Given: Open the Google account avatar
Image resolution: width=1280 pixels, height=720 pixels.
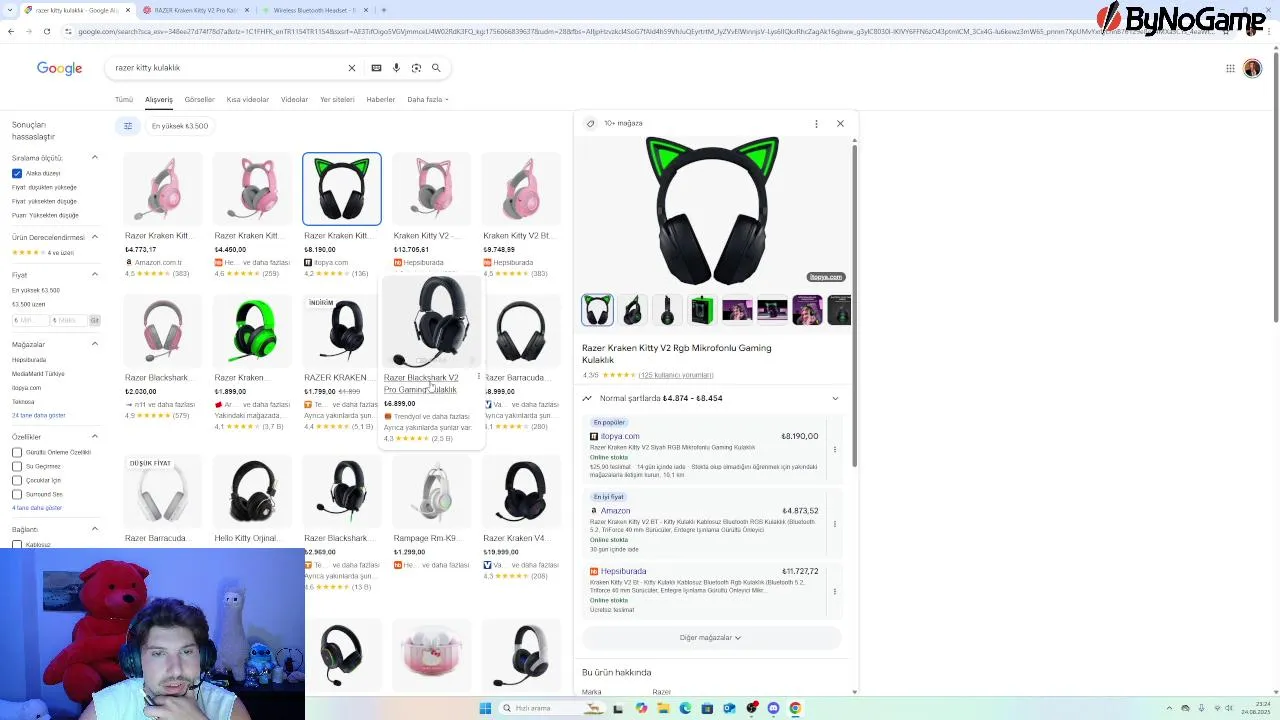Looking at the screenshot, I should click(1252, 68).
